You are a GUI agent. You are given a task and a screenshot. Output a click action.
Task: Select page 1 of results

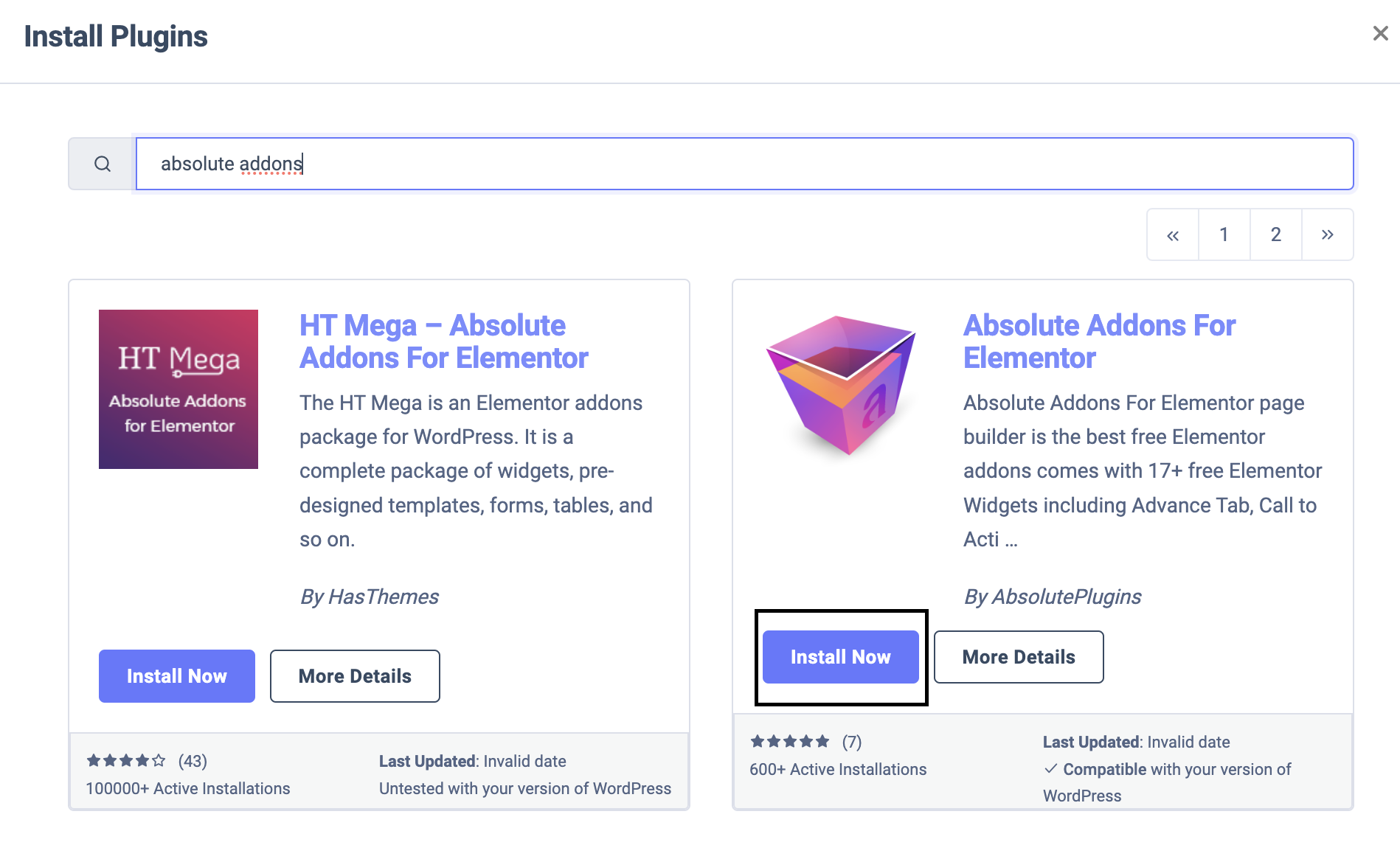tap(1224, 234)
